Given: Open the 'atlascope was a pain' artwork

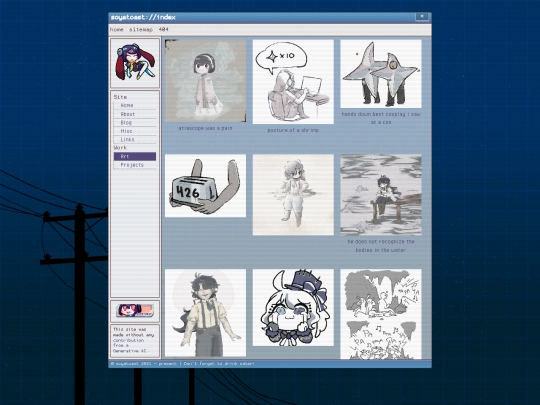Looking at the screenshot, I should tap(206, 81).
